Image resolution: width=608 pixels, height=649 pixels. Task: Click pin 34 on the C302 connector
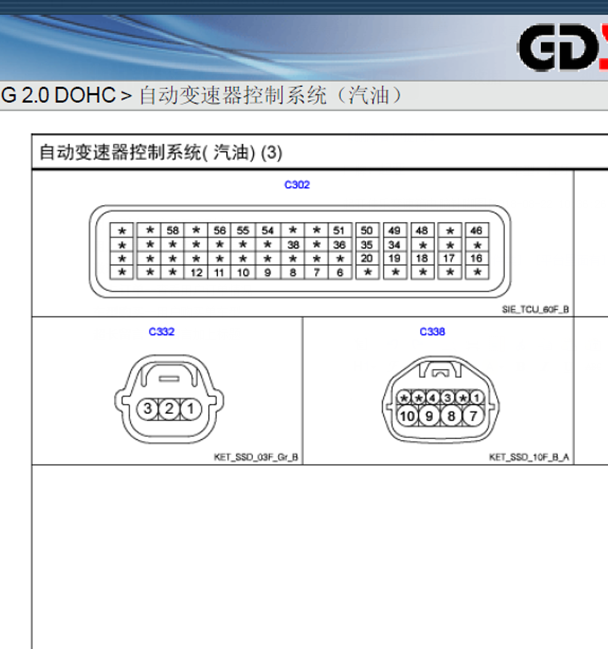coord(394,245)
